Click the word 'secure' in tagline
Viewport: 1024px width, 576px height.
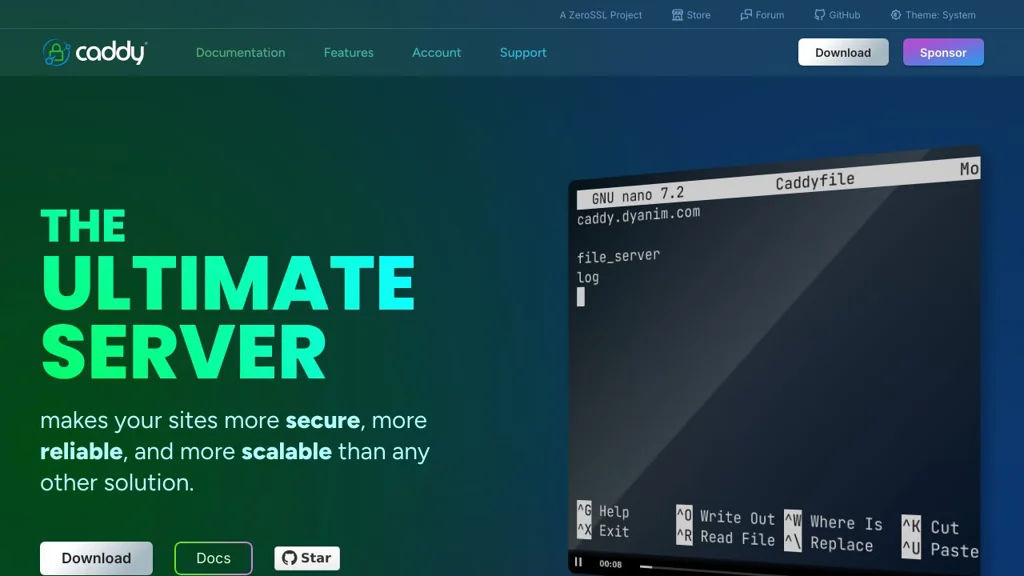pos(323,420)
